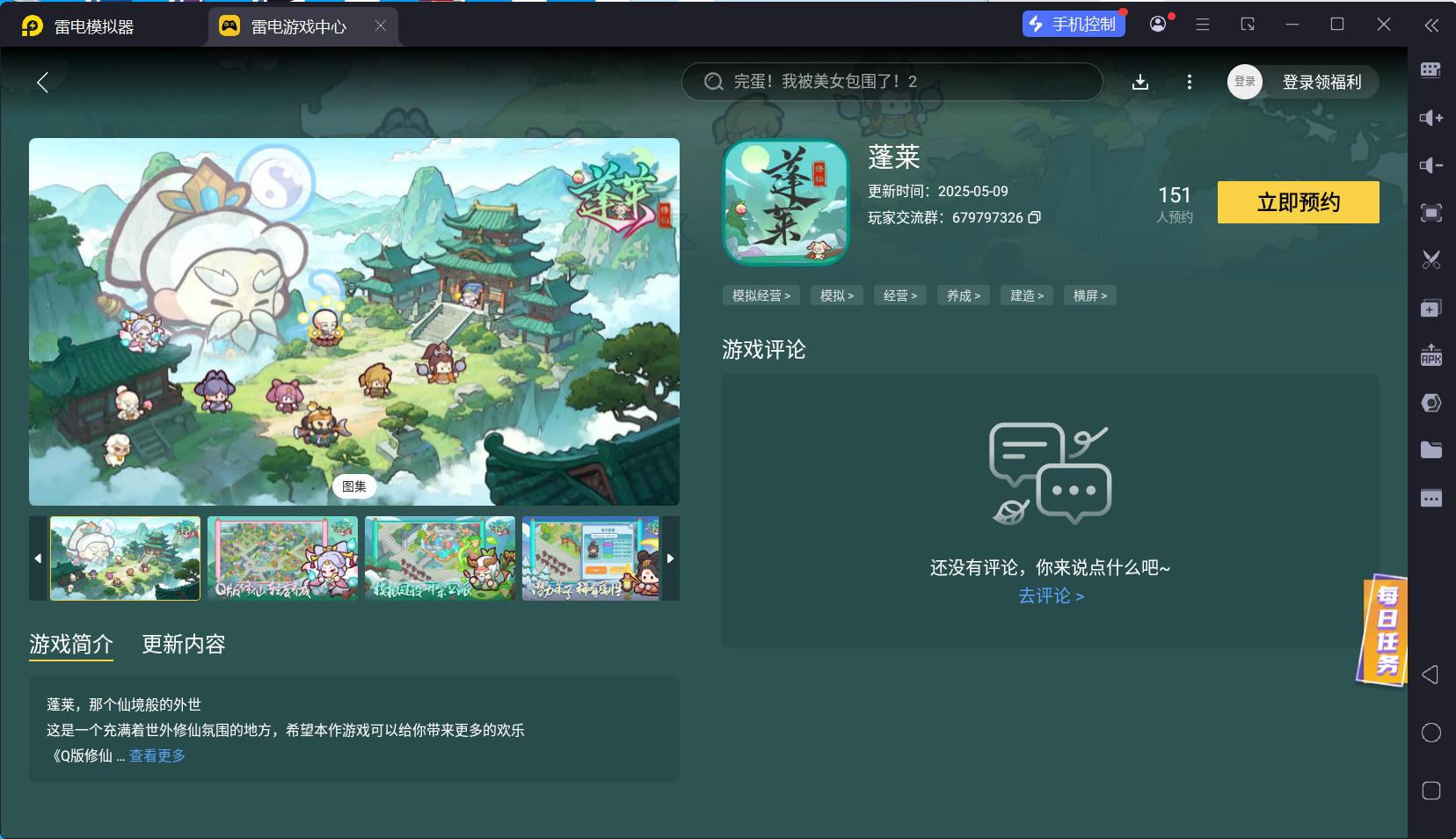Open the download manager icon

pos(1140,82)
